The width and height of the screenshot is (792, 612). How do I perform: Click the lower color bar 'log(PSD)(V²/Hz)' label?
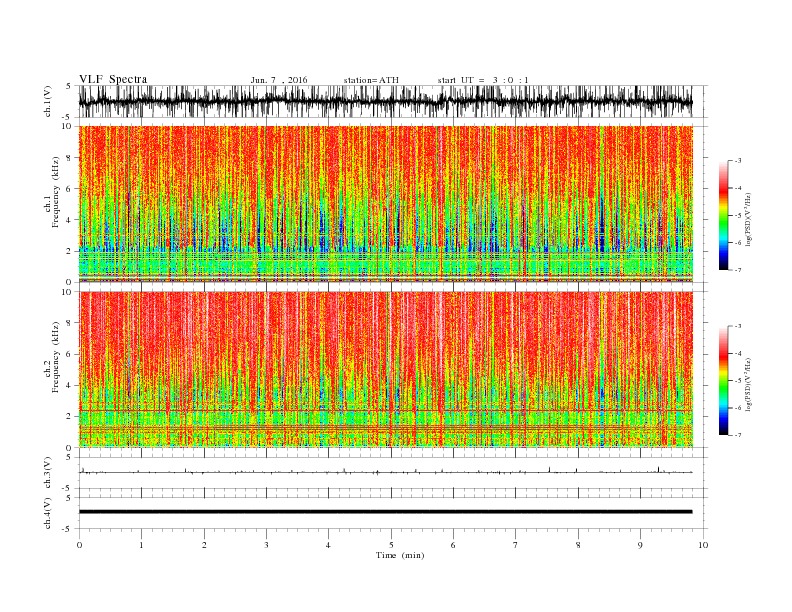pyautogui.click(x=749, y=385)
